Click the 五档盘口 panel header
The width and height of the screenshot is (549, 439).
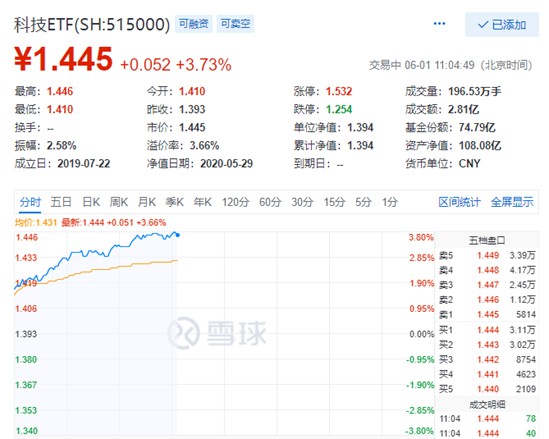[487, 240]
